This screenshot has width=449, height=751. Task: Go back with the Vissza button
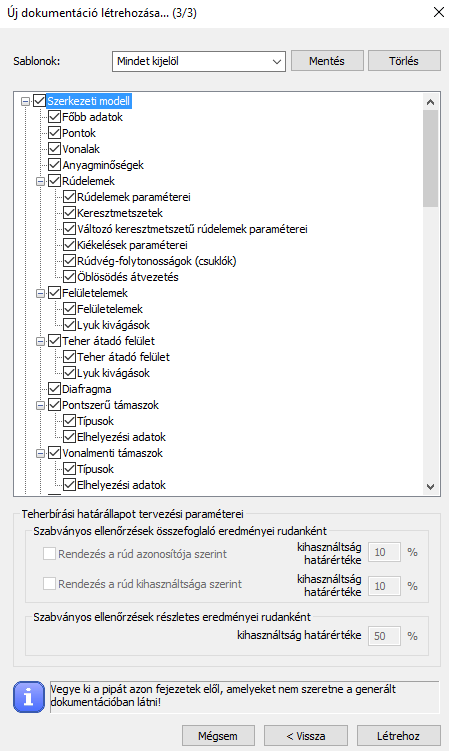pyautogui.click(x=306, y=736)
